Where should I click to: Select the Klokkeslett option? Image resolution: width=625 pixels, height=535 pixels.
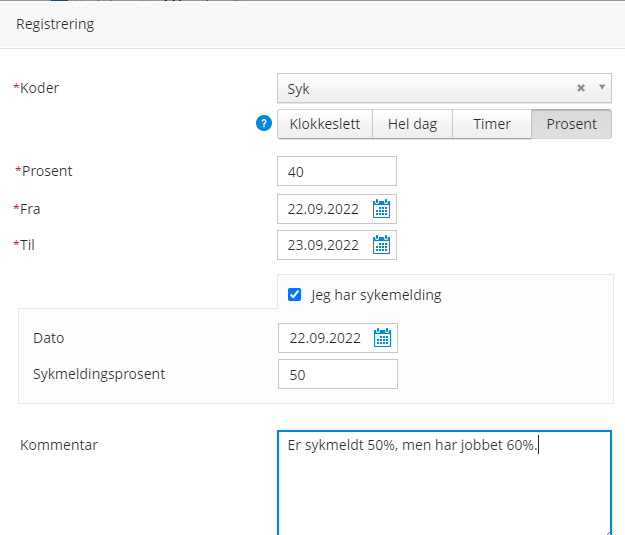(325, 124)
